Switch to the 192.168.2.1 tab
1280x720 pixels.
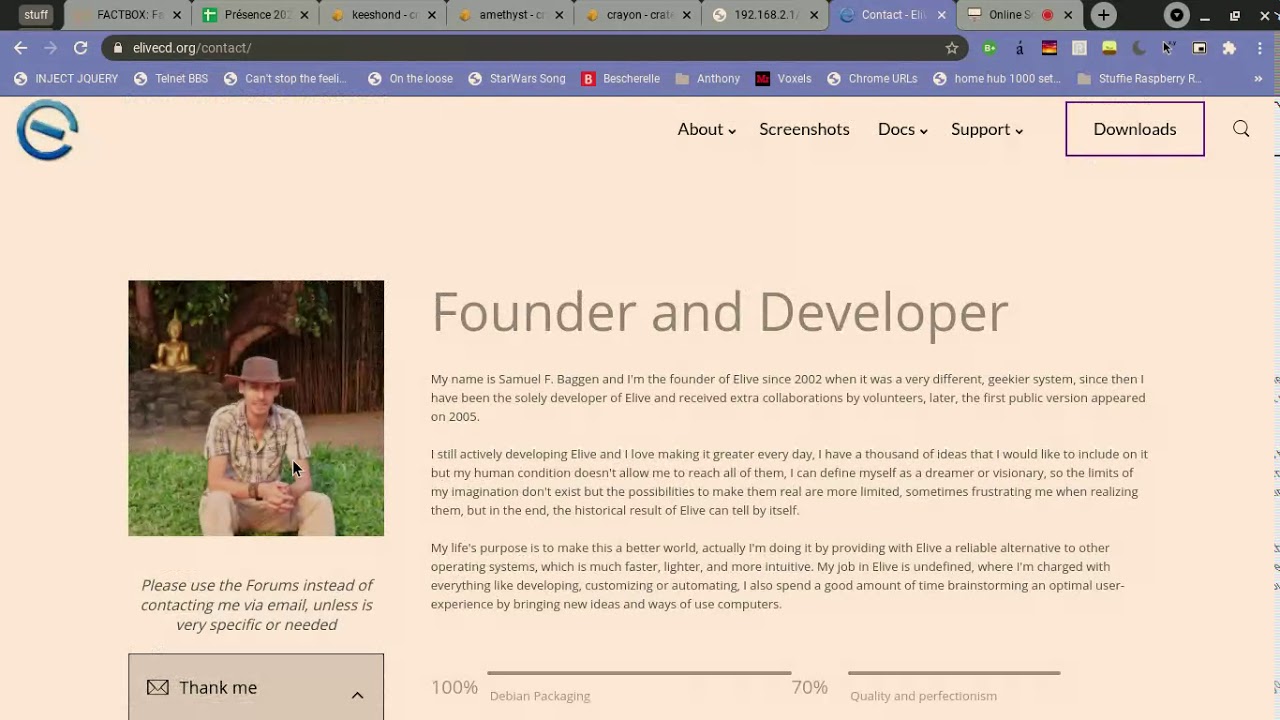pos(765,15)
